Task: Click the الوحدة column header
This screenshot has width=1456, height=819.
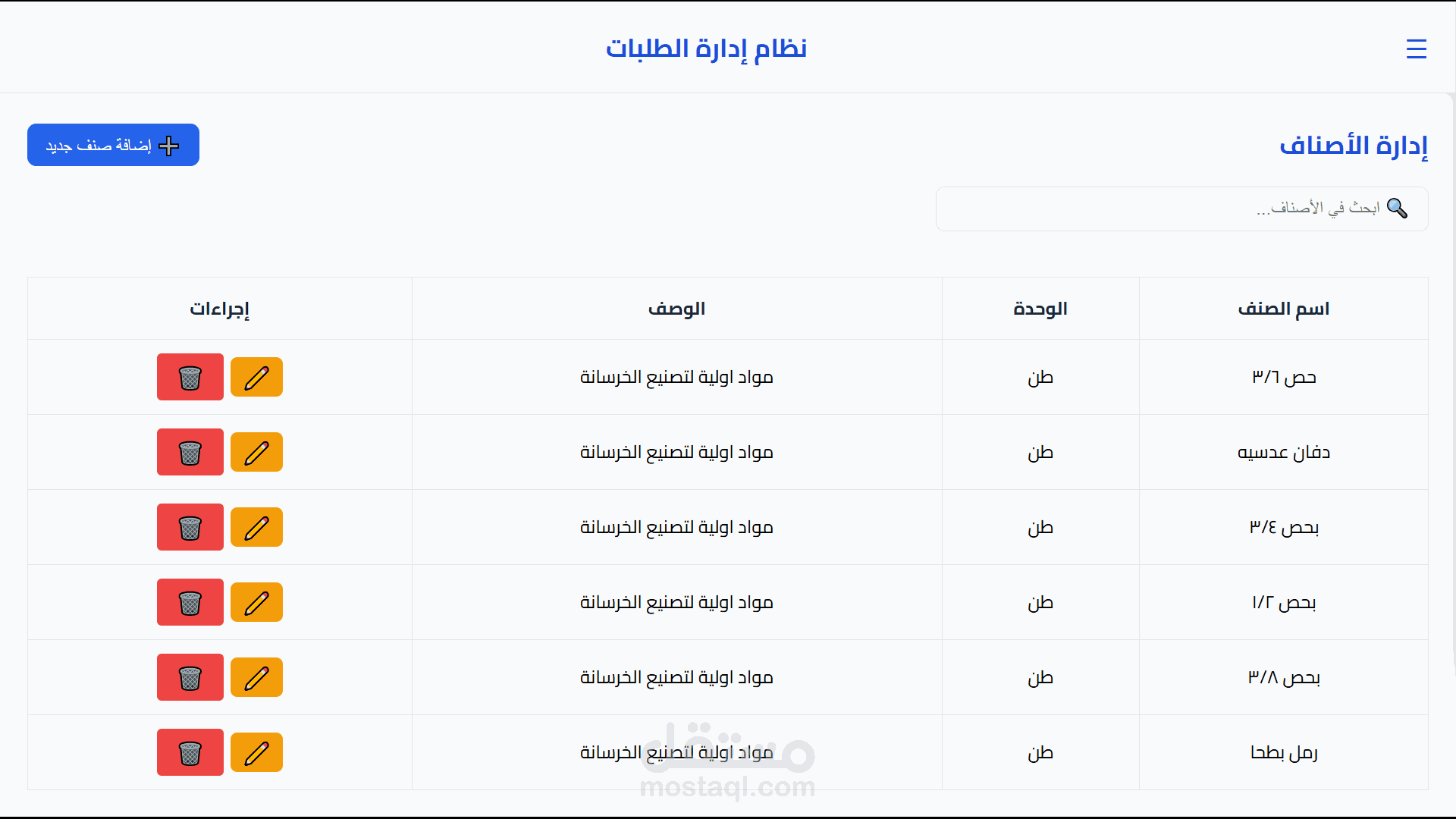Action: [1040, 309]
